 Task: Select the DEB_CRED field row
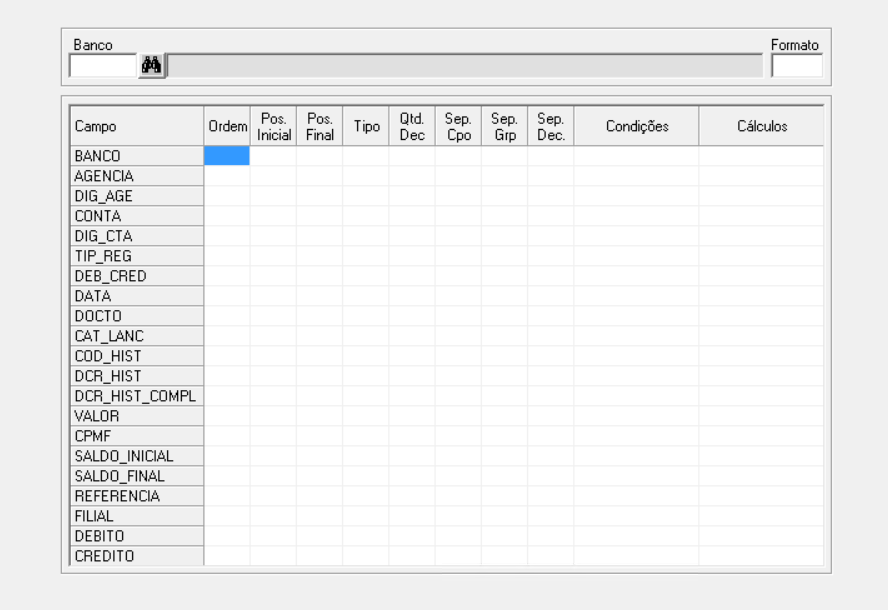click(x=136, y=276)
